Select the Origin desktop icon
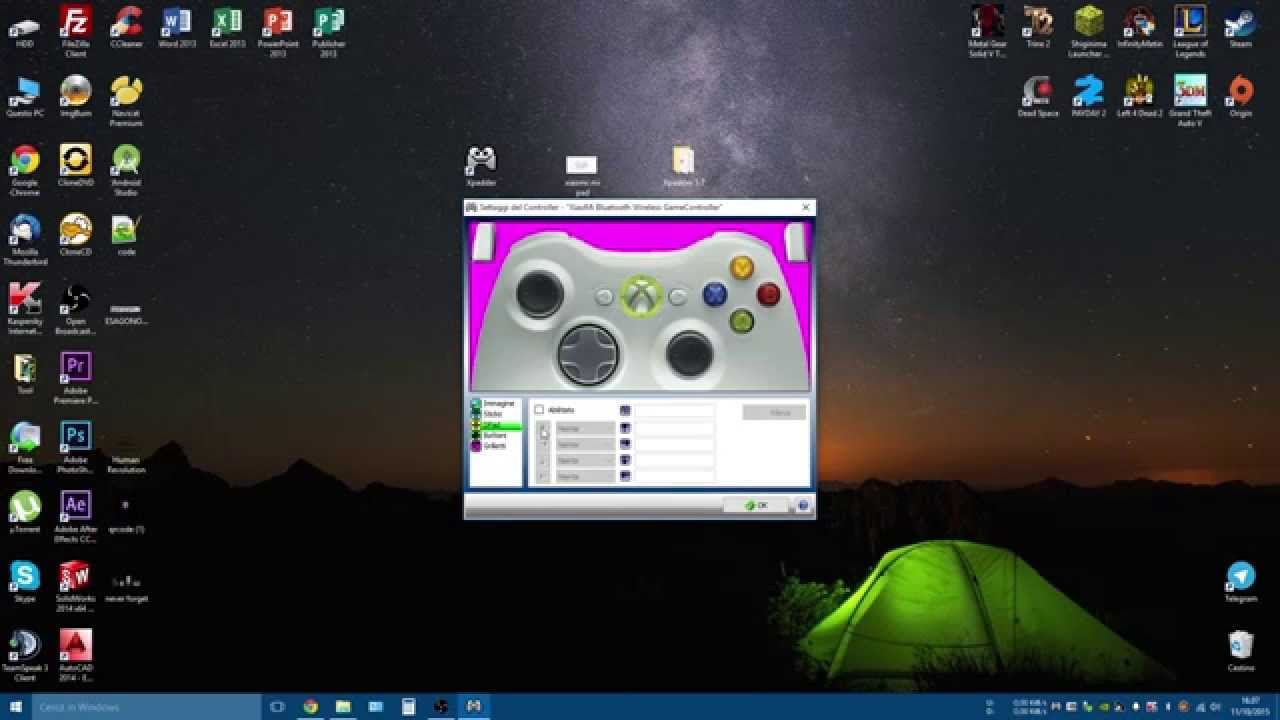 (x=1241, y=96)
